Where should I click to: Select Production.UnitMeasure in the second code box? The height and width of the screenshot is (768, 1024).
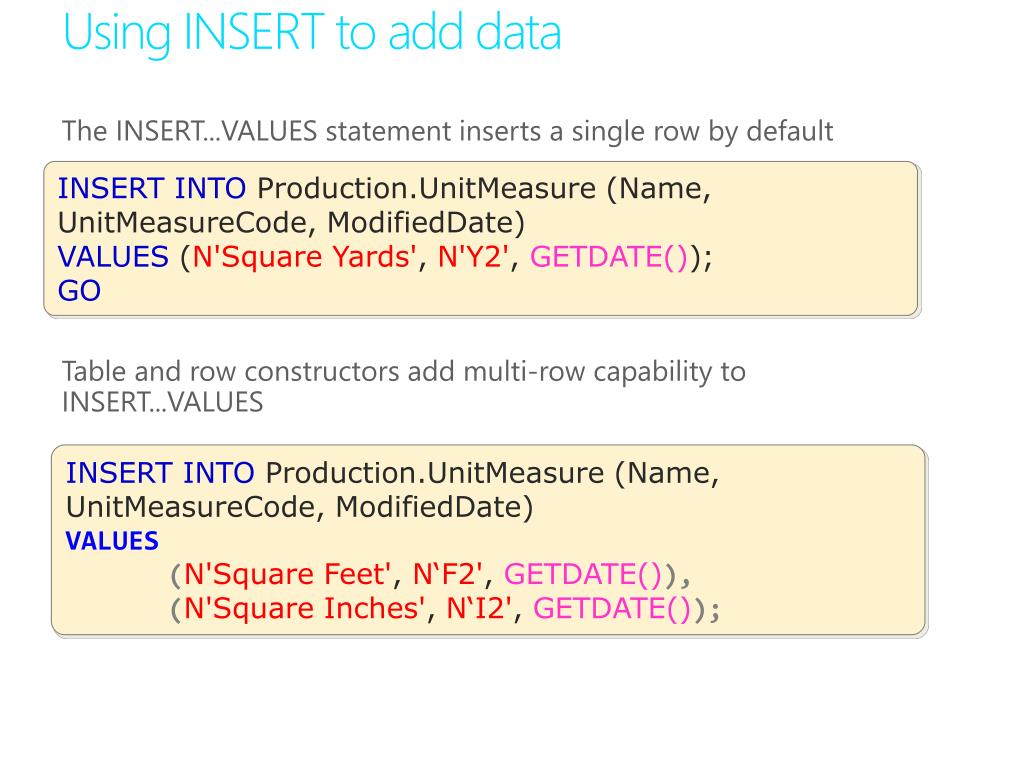point(435,472)
